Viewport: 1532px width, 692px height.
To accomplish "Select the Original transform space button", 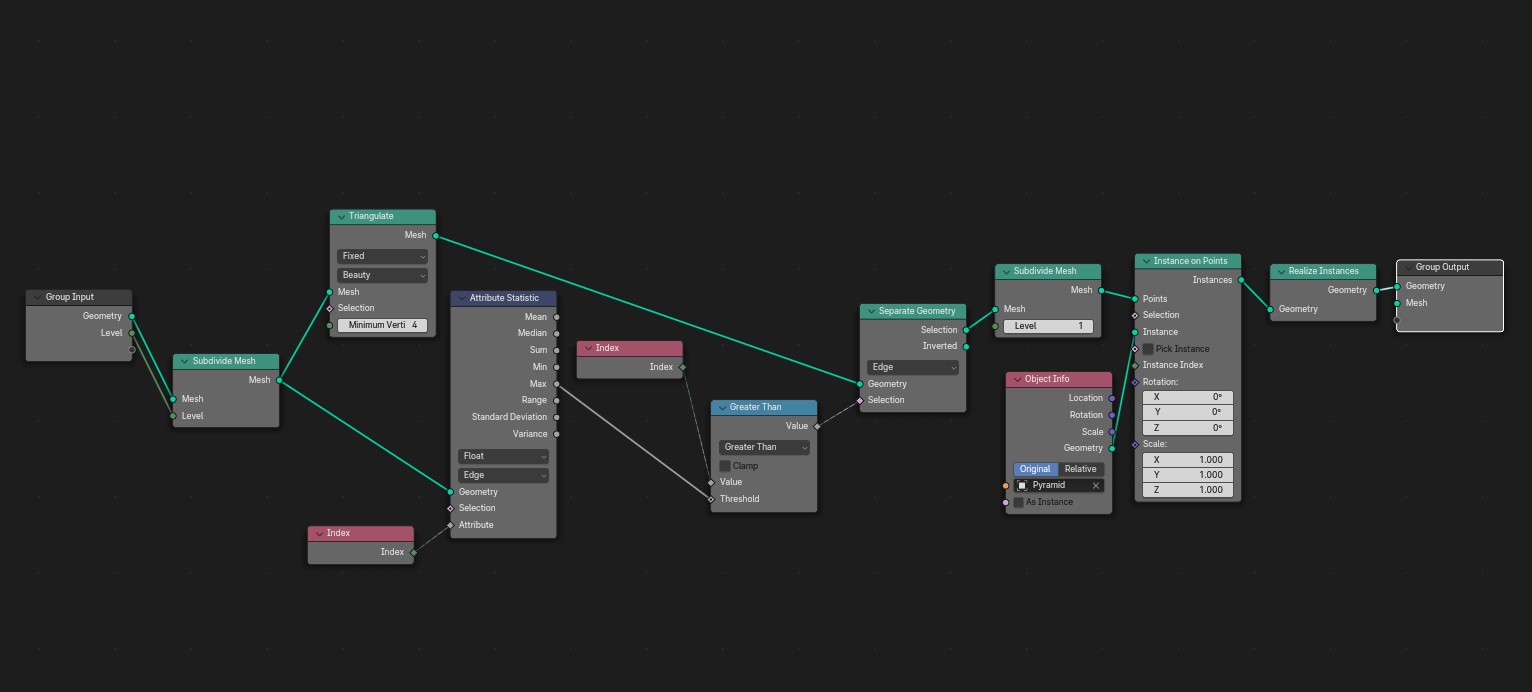I will (x=1034, y=469).
